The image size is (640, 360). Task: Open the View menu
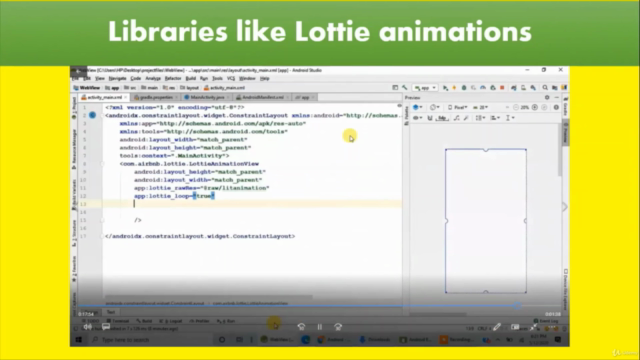pyautogui.click(x=100, y=78)
